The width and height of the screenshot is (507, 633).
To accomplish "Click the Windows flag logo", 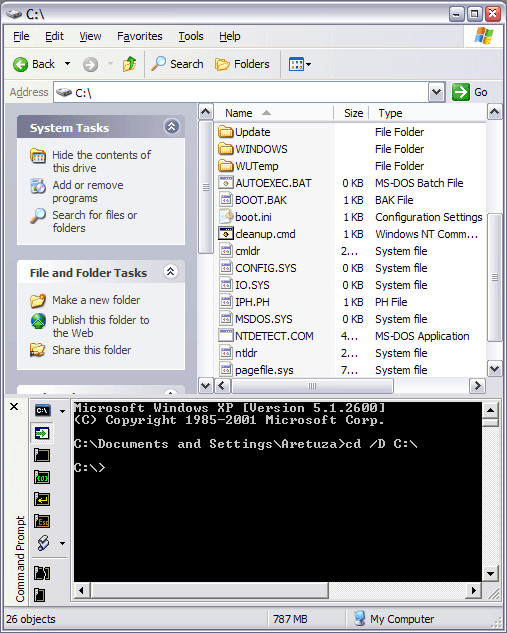I will [484, 36].
